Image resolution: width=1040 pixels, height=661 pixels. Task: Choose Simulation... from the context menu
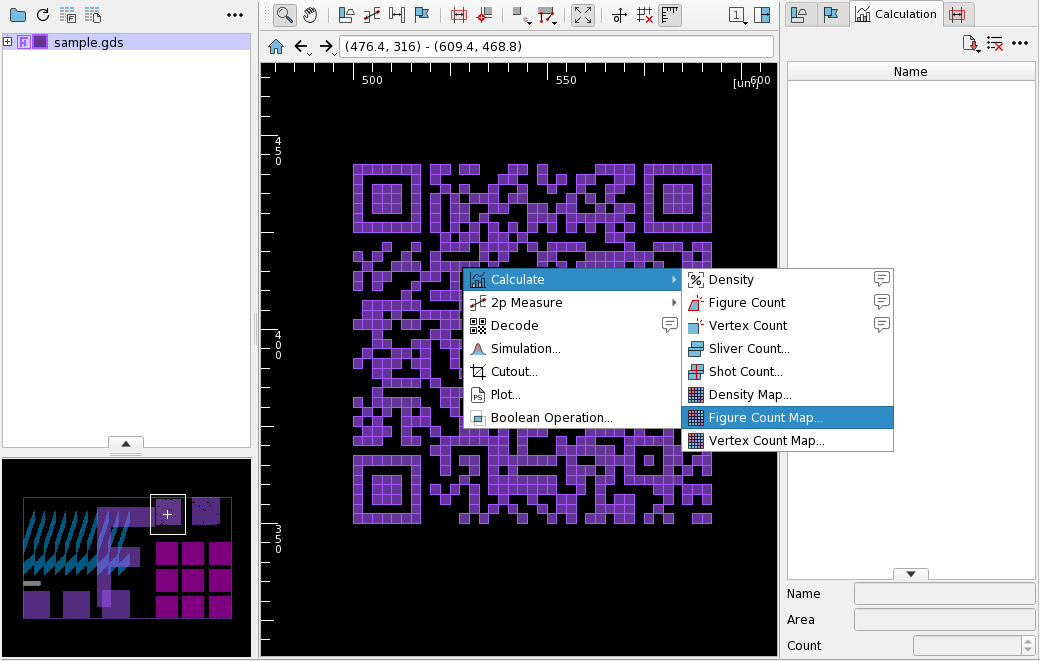pos(572,349)
